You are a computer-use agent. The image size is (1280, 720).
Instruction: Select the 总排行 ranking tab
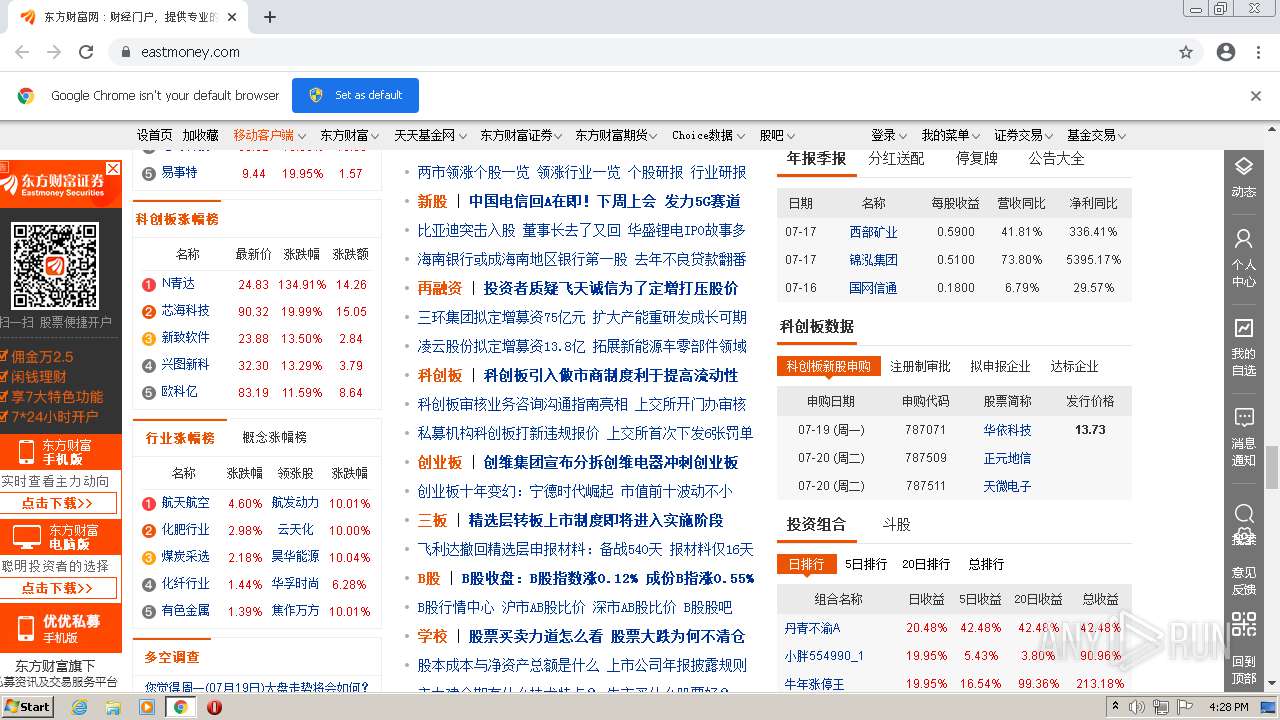tap(986, 564)
